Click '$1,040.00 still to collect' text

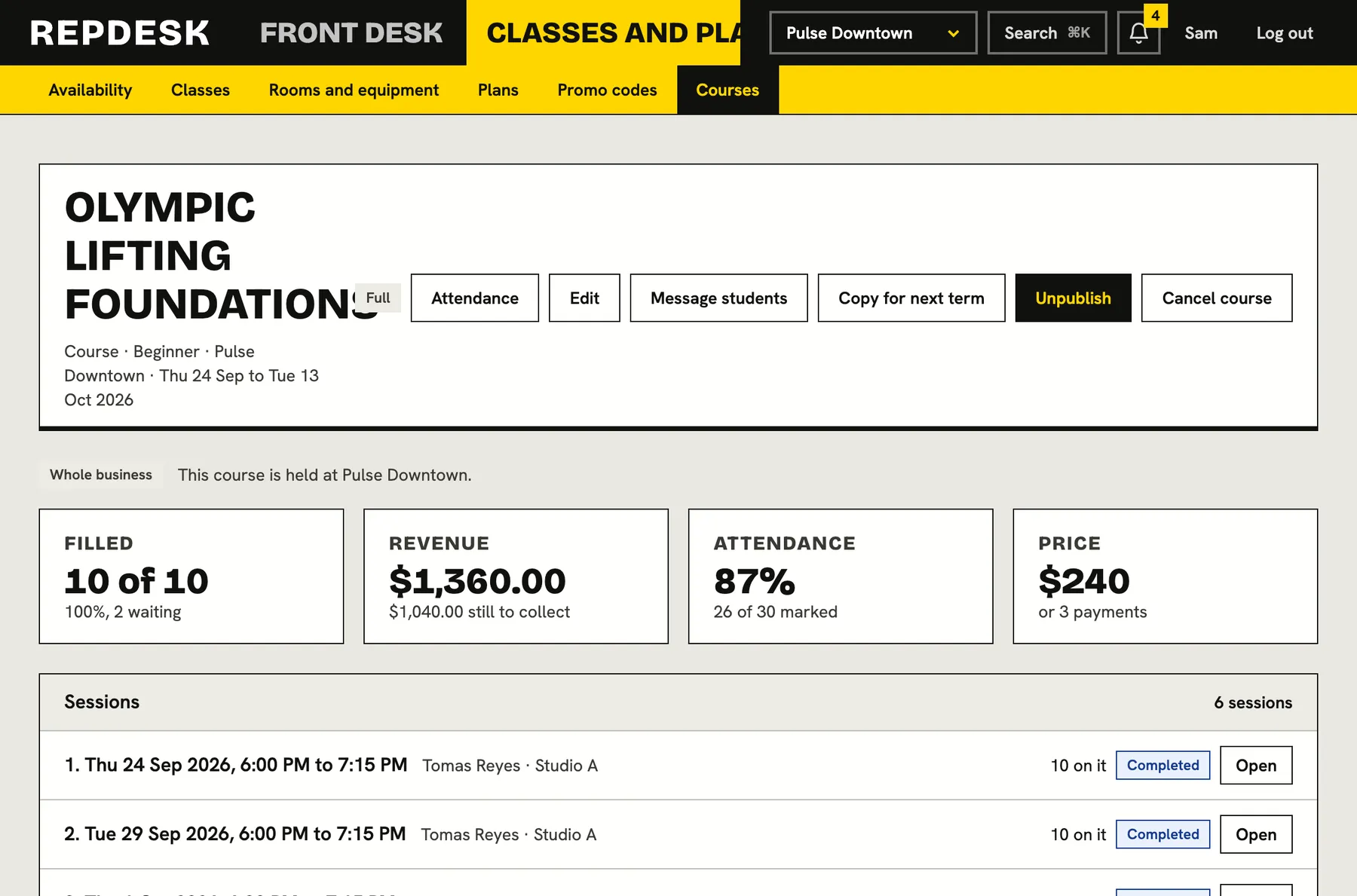pos(479,612)
